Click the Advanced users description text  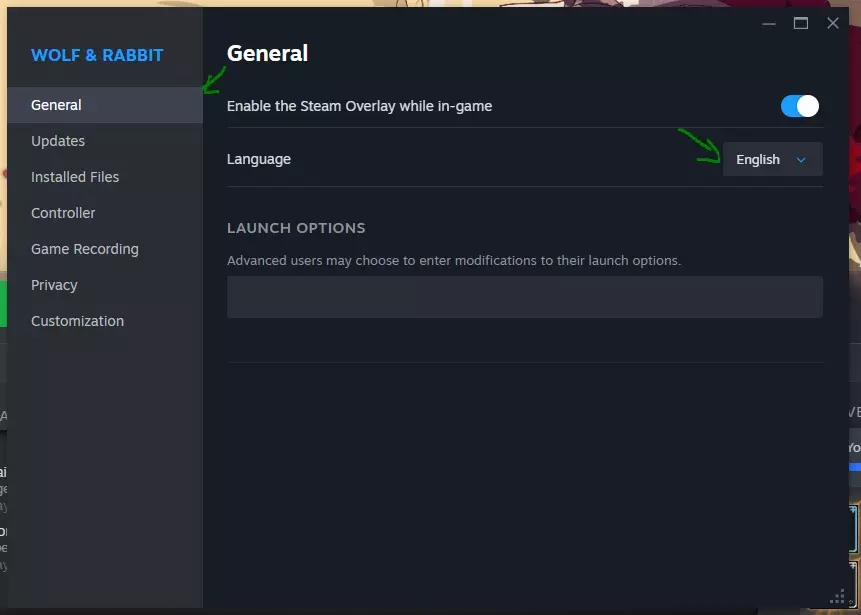(453, 260)
